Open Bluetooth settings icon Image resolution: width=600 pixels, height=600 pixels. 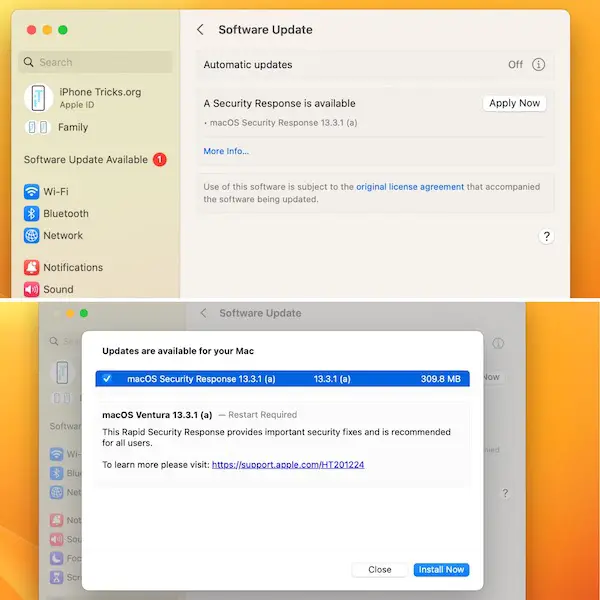click(32, 213)
